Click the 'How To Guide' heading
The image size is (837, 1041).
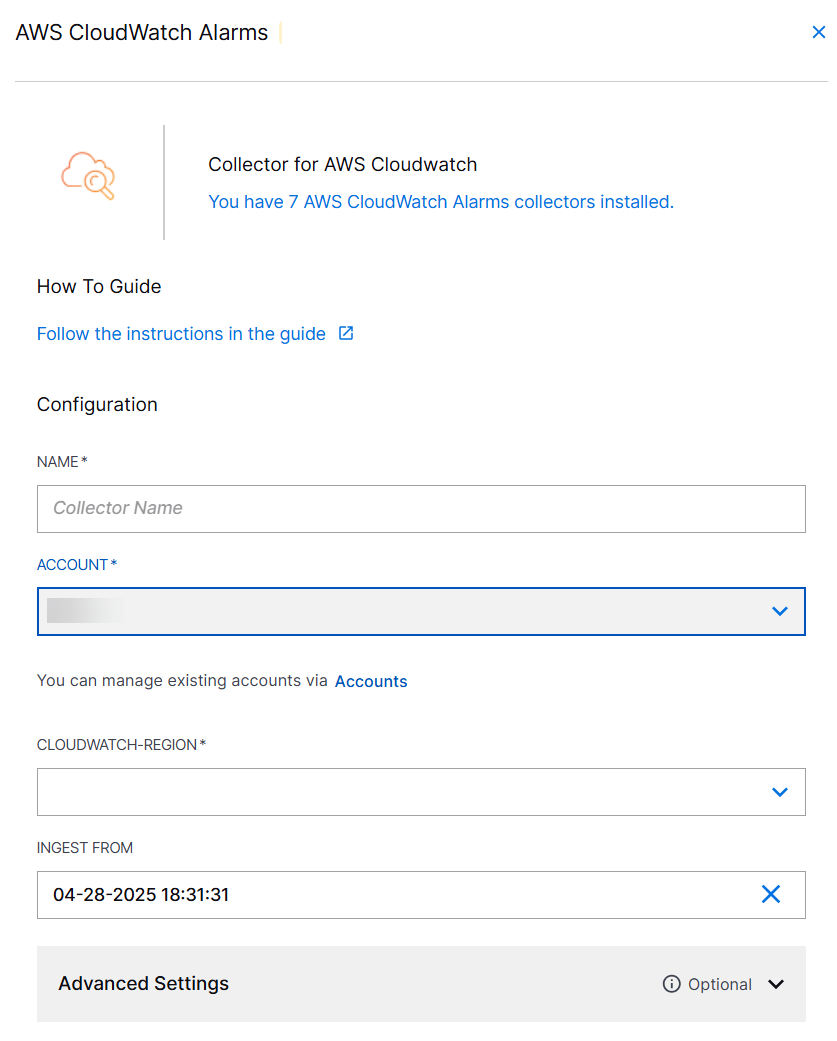(x=99, y=287)
